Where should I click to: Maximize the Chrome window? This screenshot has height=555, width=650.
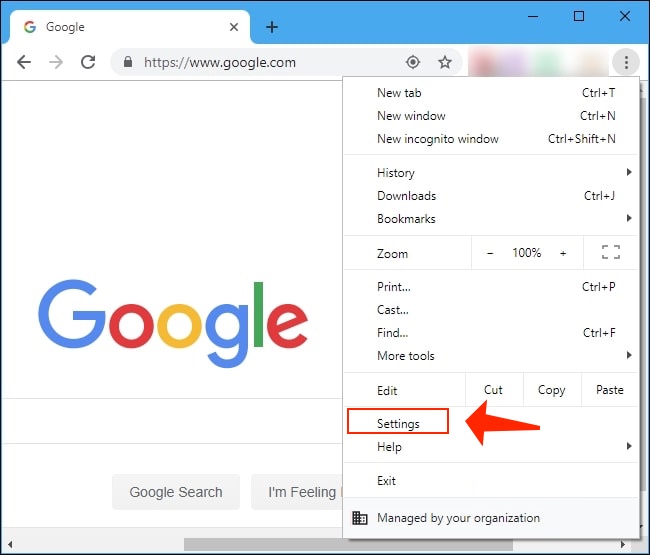(x=579, y=17)
